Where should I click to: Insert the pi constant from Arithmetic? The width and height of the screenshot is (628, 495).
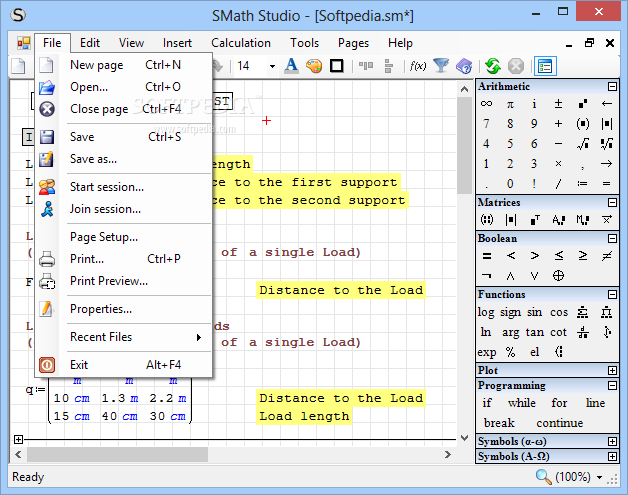coord(510,105)
